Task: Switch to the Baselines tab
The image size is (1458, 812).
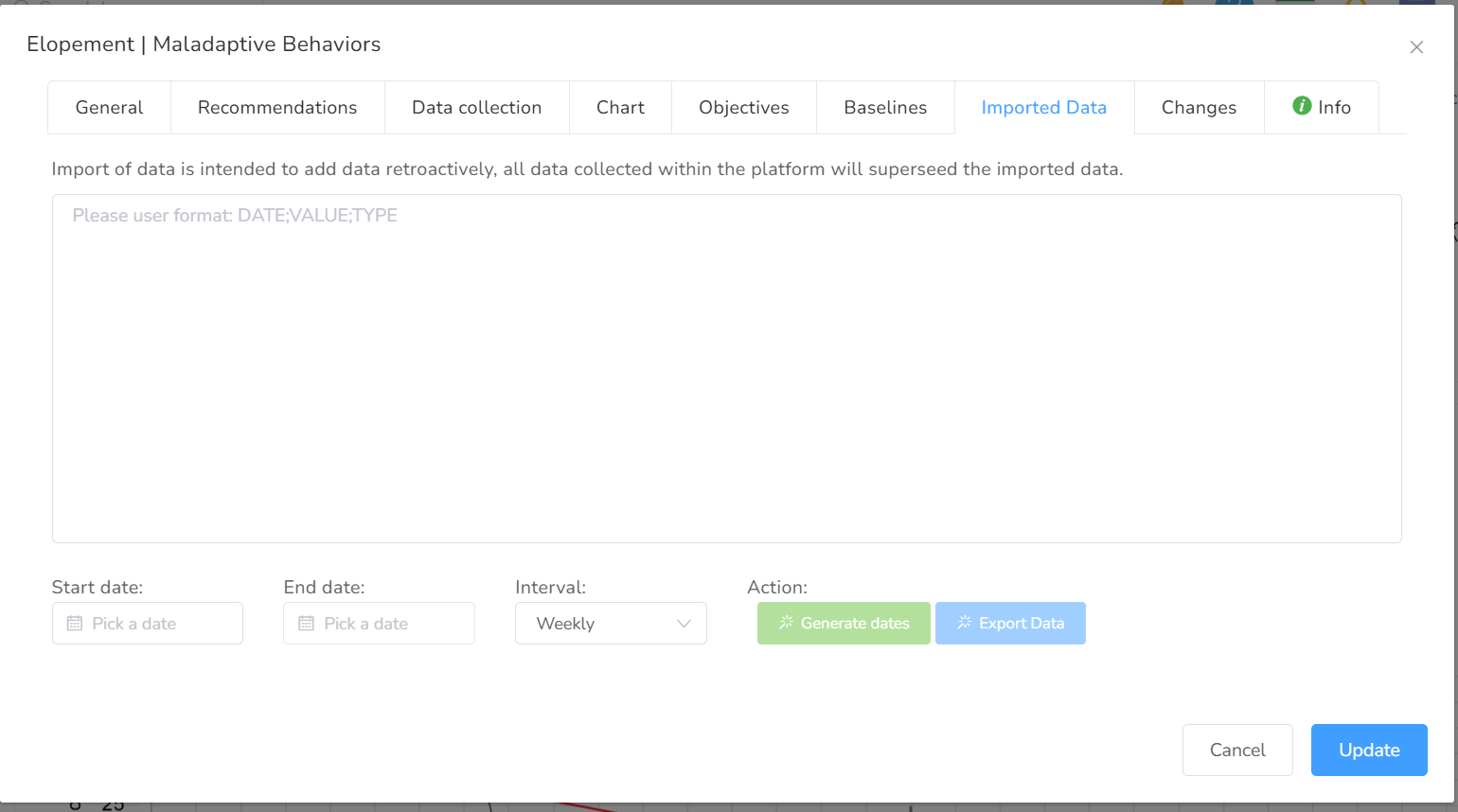Action: (885, 108)
